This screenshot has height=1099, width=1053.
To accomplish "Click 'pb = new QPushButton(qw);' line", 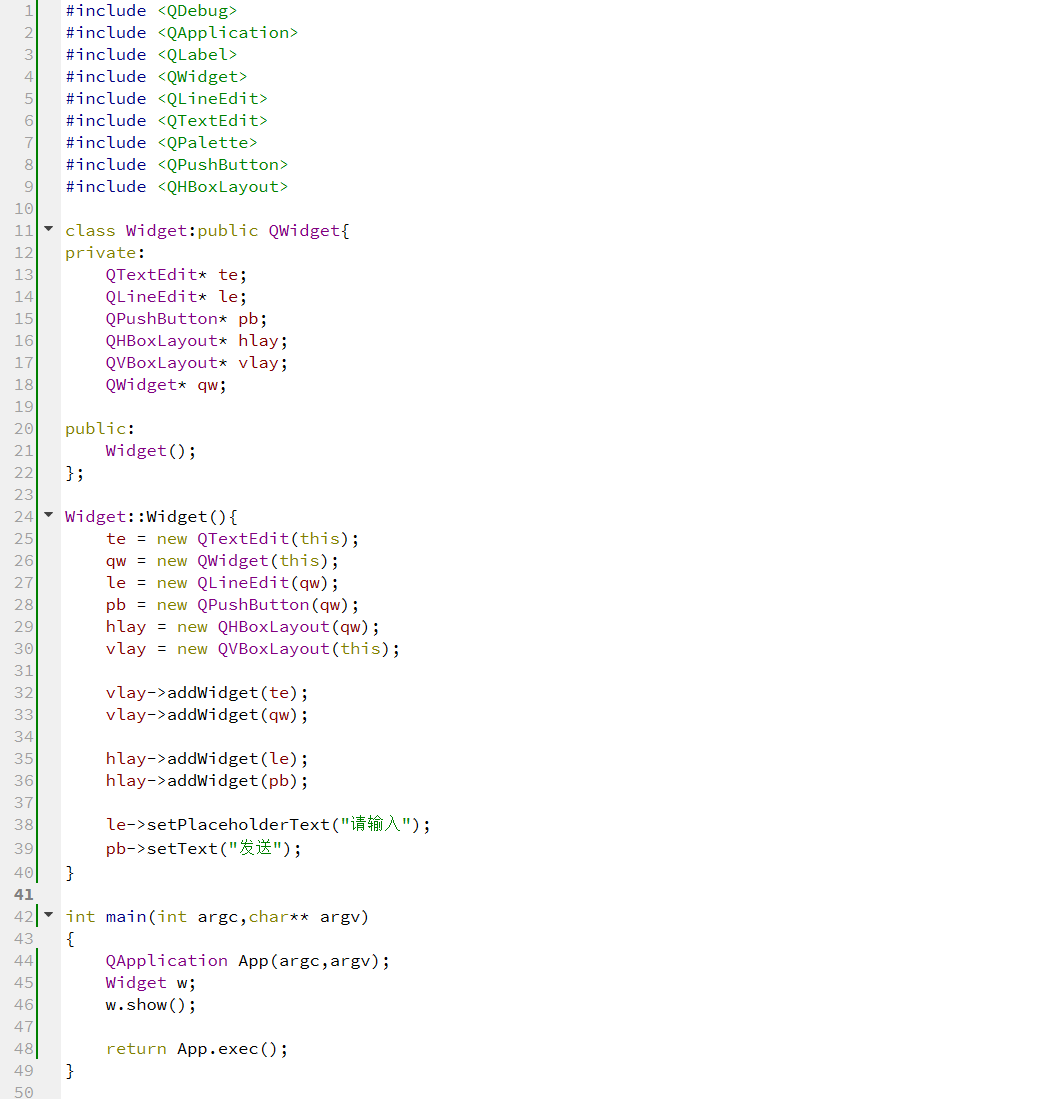I will coord(232,605).
